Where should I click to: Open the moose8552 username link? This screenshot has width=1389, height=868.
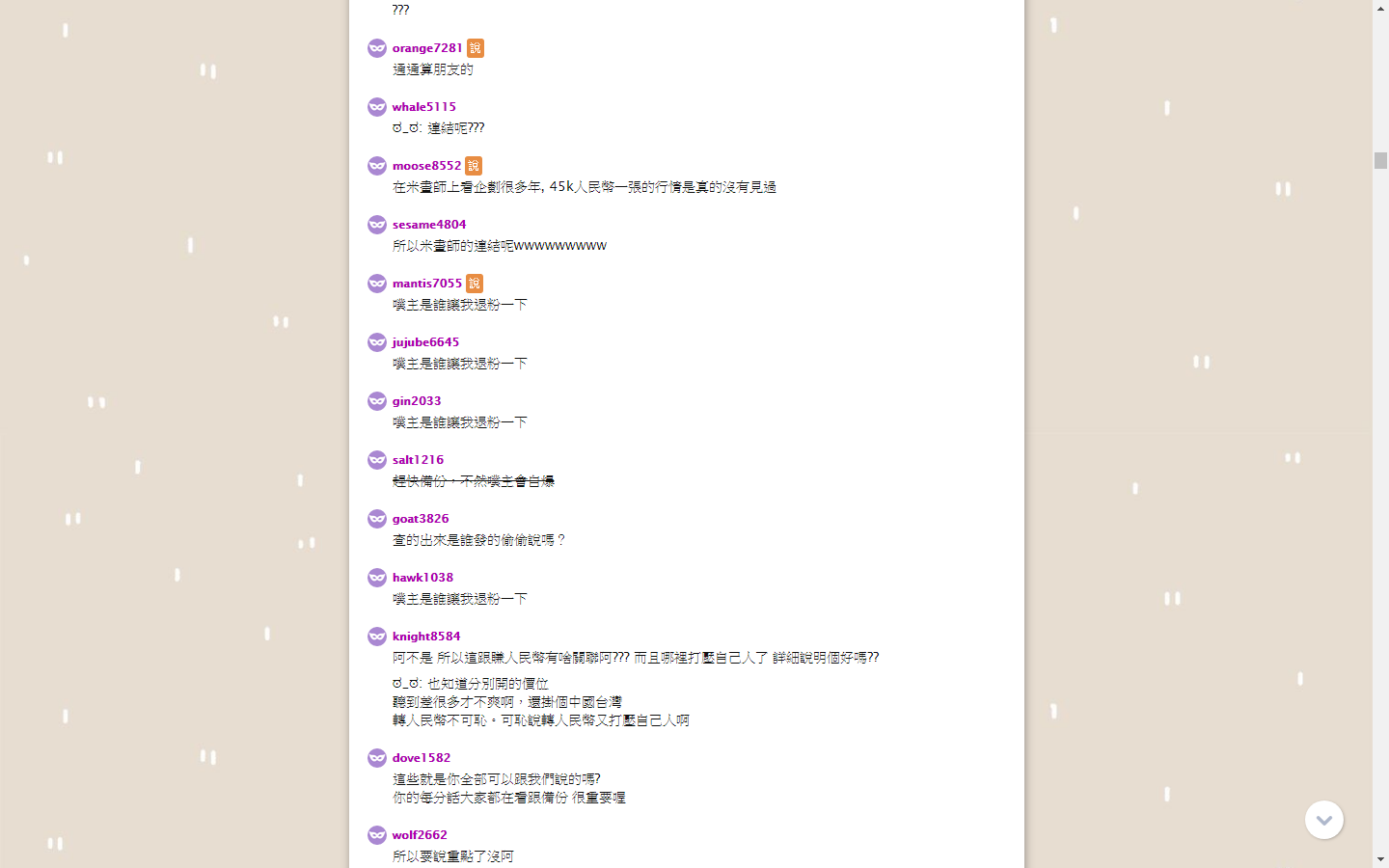[x=427, y=166]
